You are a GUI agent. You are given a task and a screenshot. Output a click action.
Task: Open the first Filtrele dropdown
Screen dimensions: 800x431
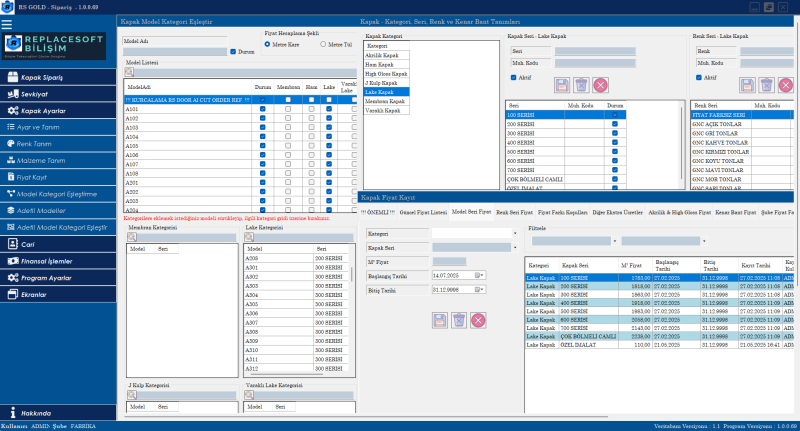click(614, 241)
